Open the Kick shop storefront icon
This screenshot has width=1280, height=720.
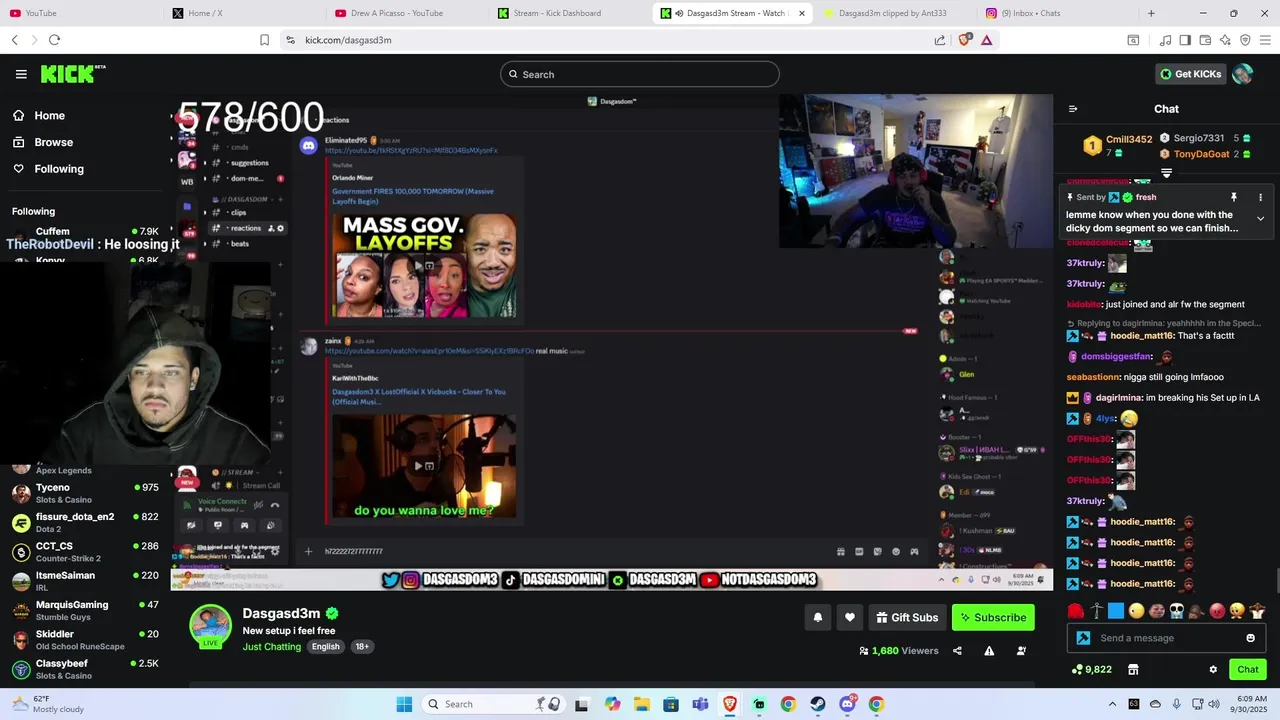(1133, 670)
